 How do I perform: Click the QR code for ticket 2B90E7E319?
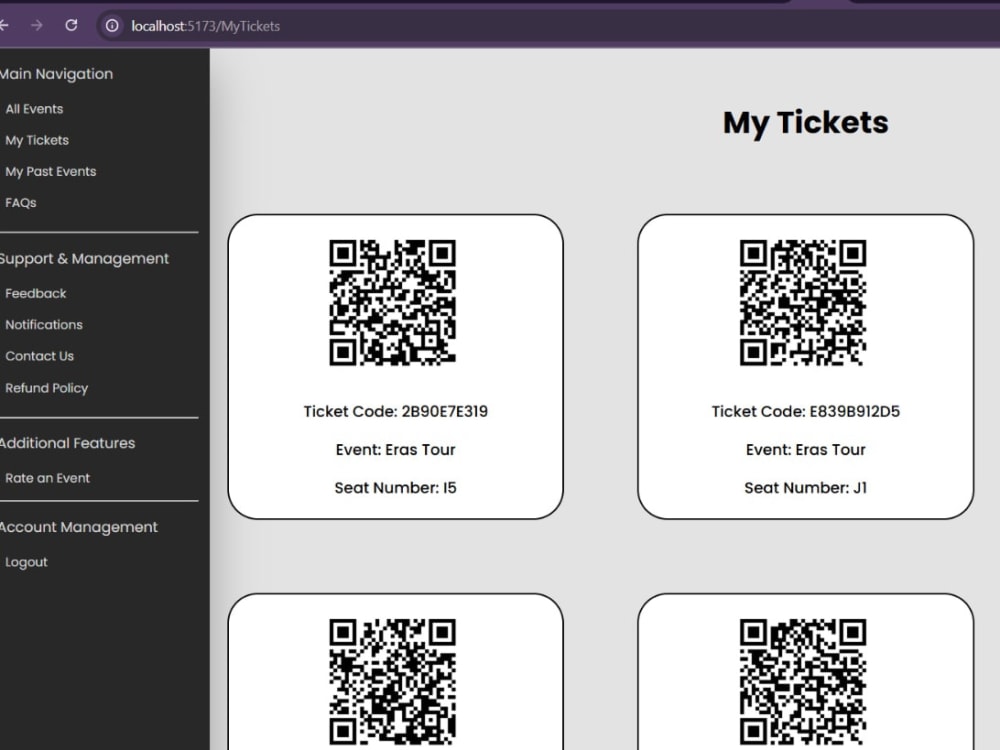(392, 302)
